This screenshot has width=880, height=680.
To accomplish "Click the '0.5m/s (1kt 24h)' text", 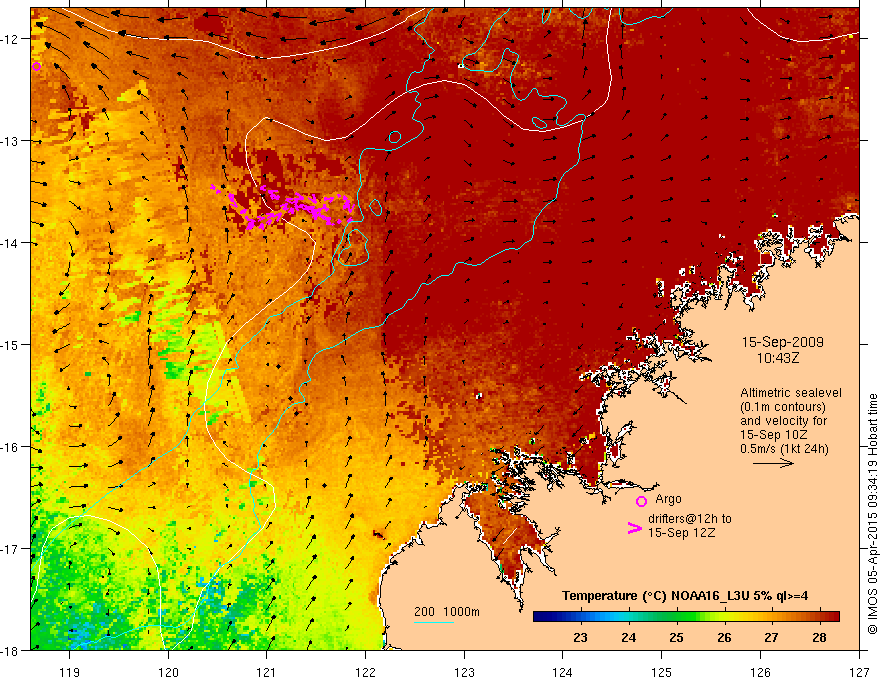I will click(784, 448).
